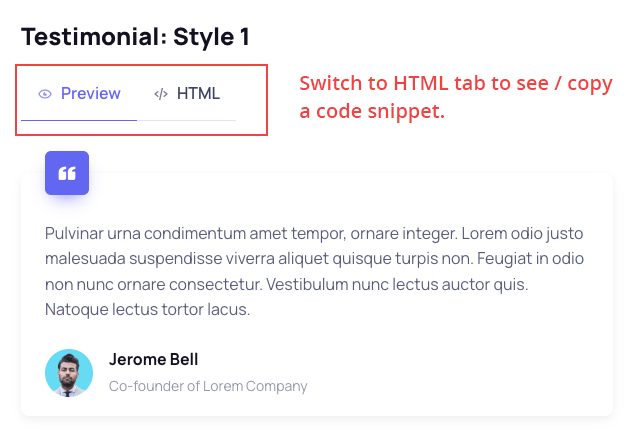Click the Co-founder of Lorem Company subtitle
The width and height of the screenshot is (635, 443).
tap(208, 386)
